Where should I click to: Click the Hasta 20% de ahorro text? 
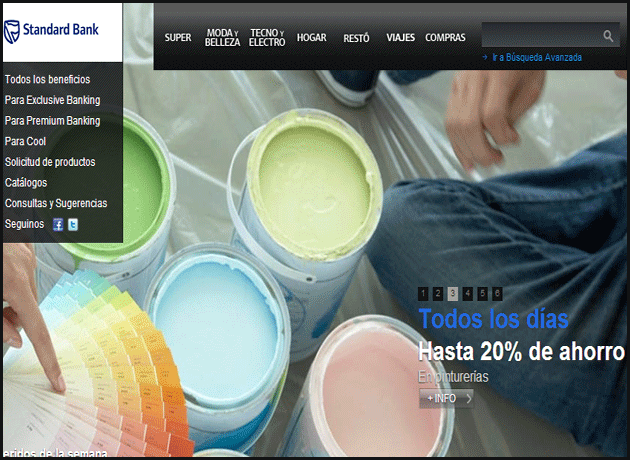[522, 352]
